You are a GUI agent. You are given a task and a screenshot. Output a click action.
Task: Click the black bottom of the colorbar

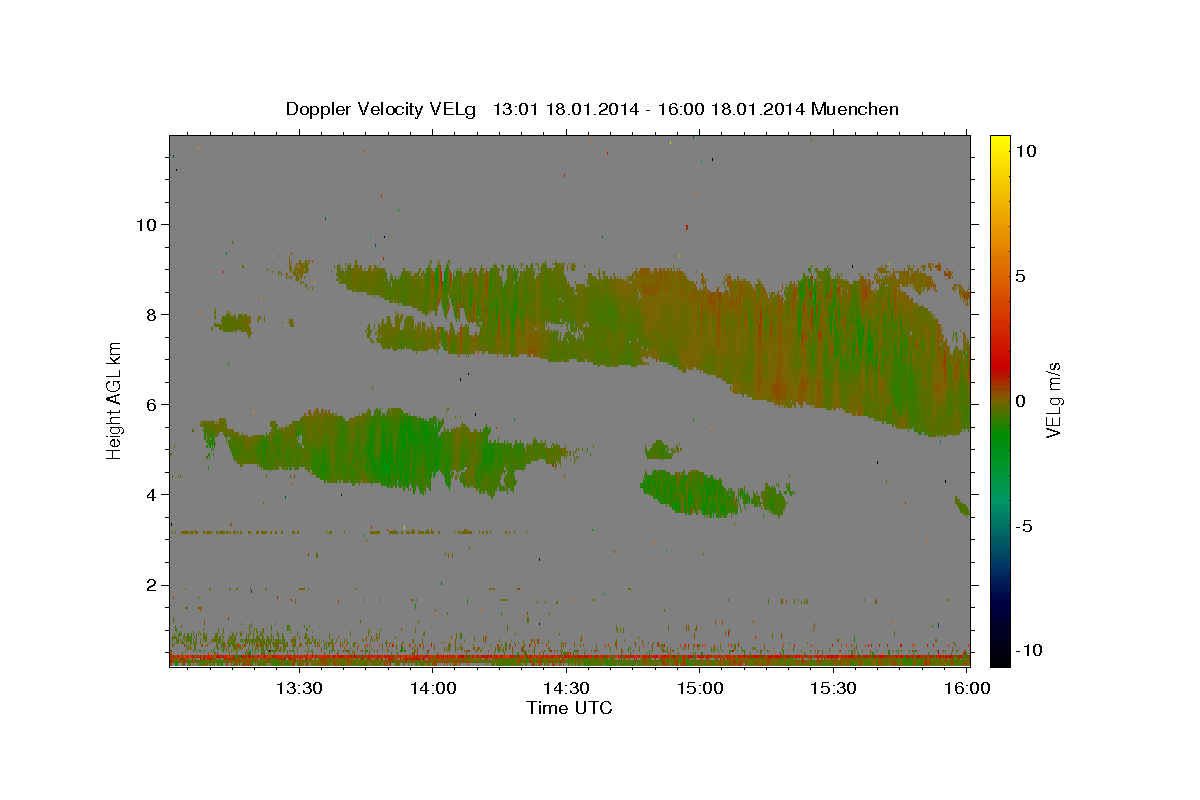(x=999, y=652)
